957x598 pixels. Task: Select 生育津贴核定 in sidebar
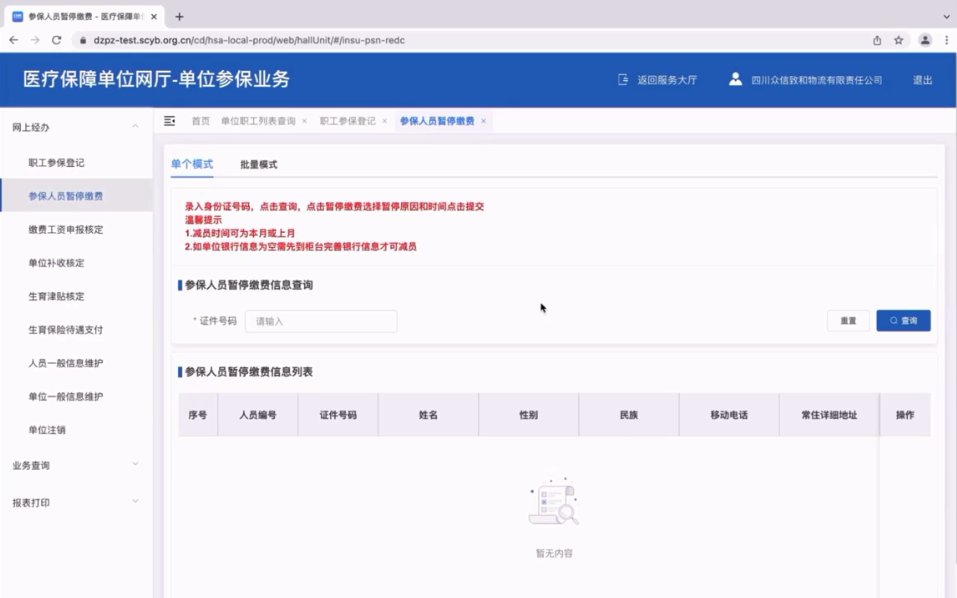[56, 296]
